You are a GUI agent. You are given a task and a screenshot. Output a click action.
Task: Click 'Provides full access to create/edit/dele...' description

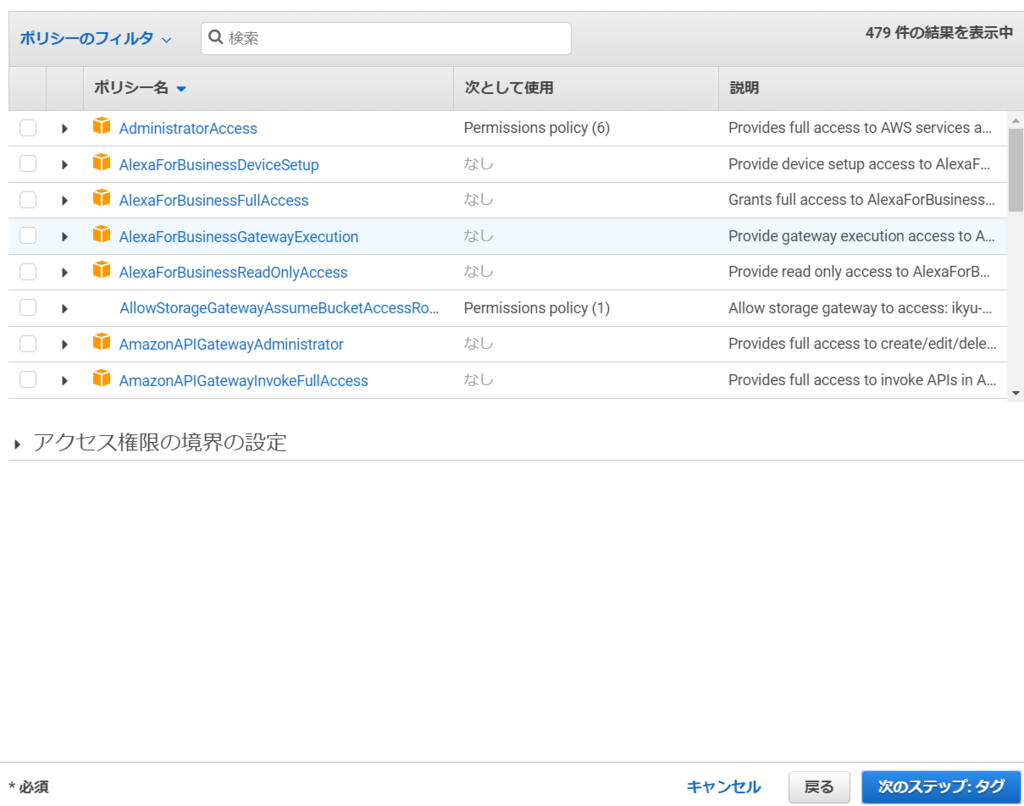(x=862, y=344)
